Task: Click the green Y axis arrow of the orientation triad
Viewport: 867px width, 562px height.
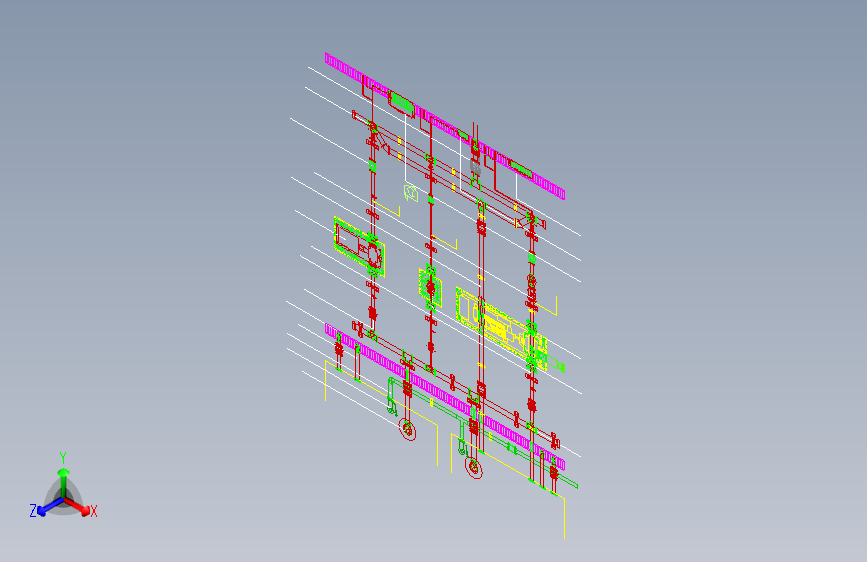Action: (64, 481)
